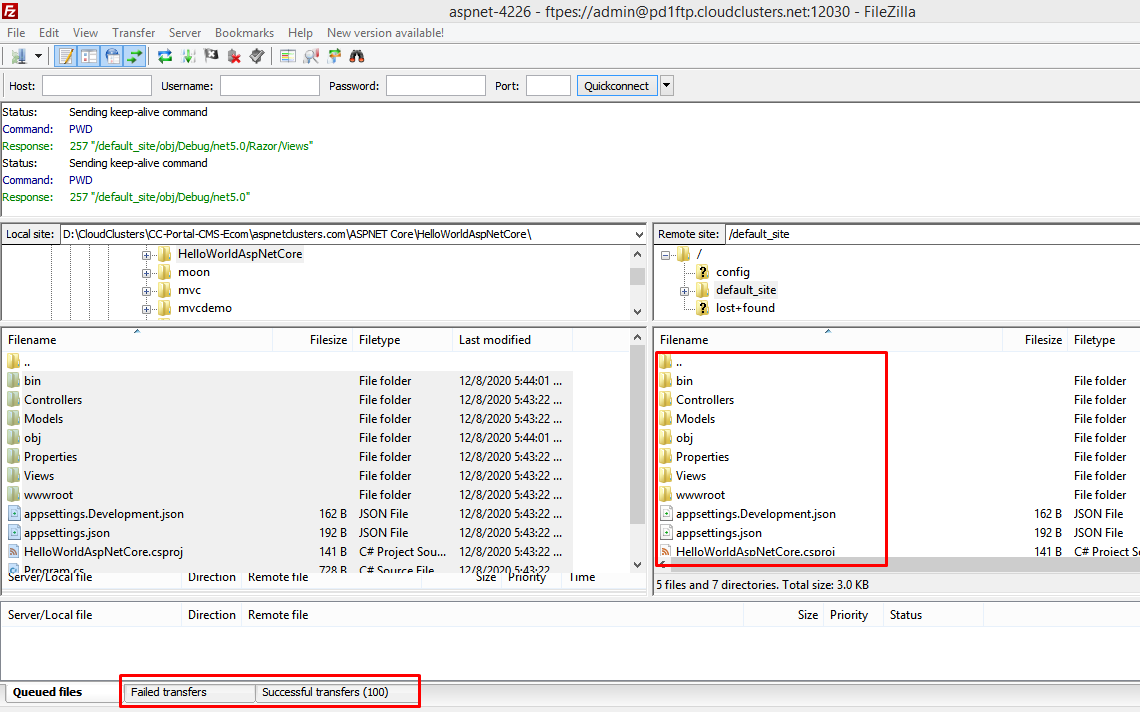This screenshot has height=712, width=1140.
Task: Click the Refresh file lists icon
Action: [x=165, y=56]
